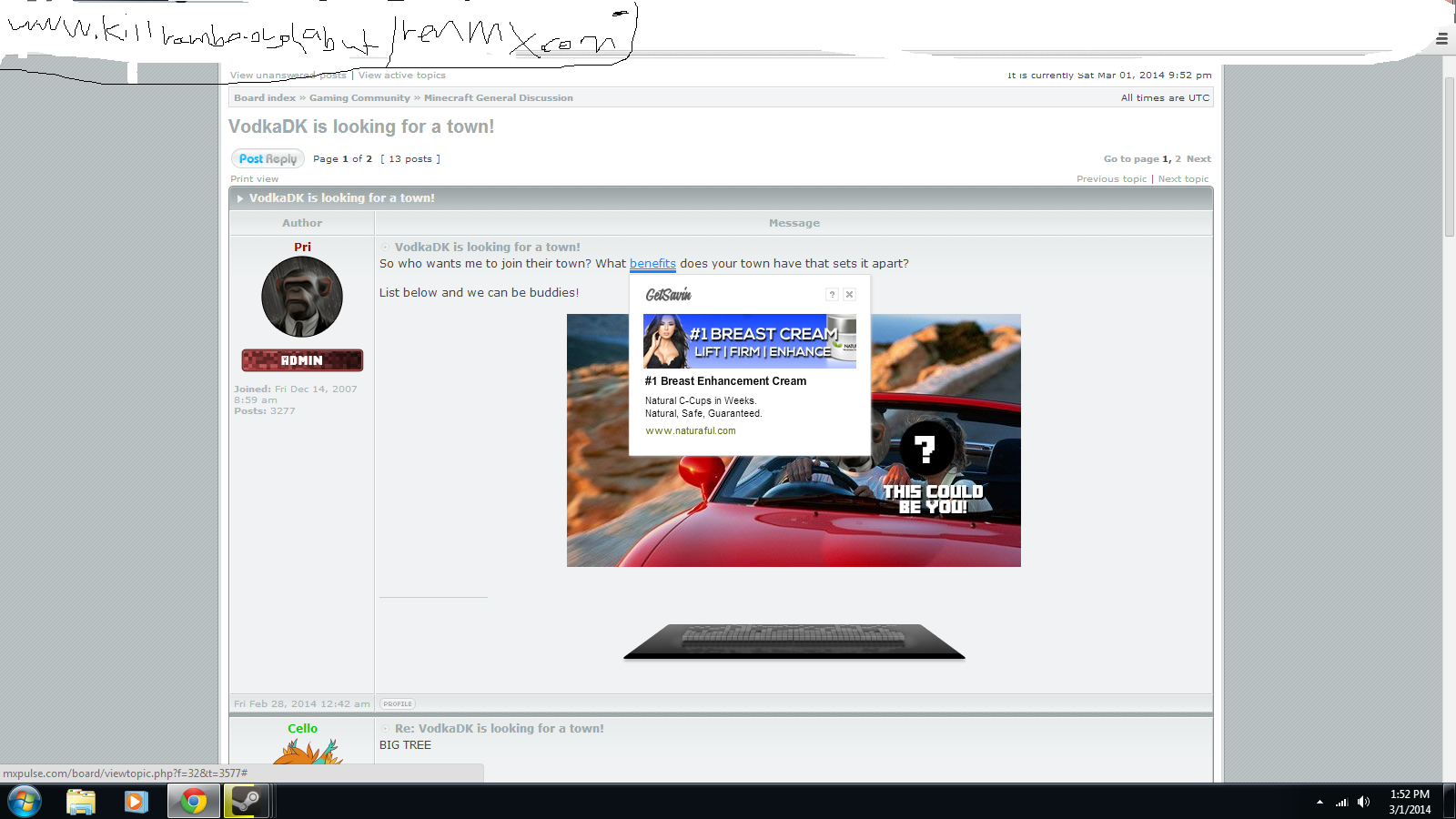Open the network signal tray icon

click(1341, 802)
